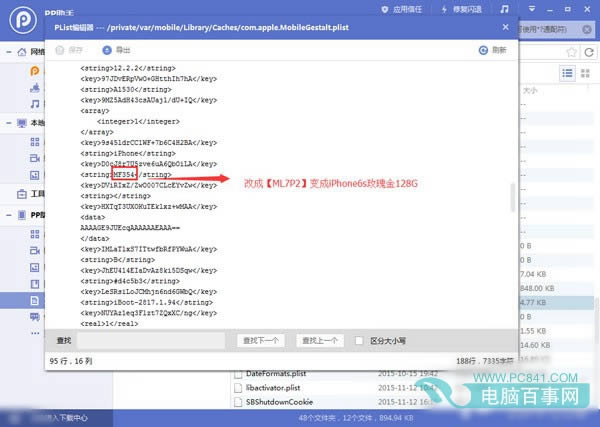Image resolution: width=600 pixels, height=427 pixels.
Task: Click the book icon under device section
Action: 35,284
